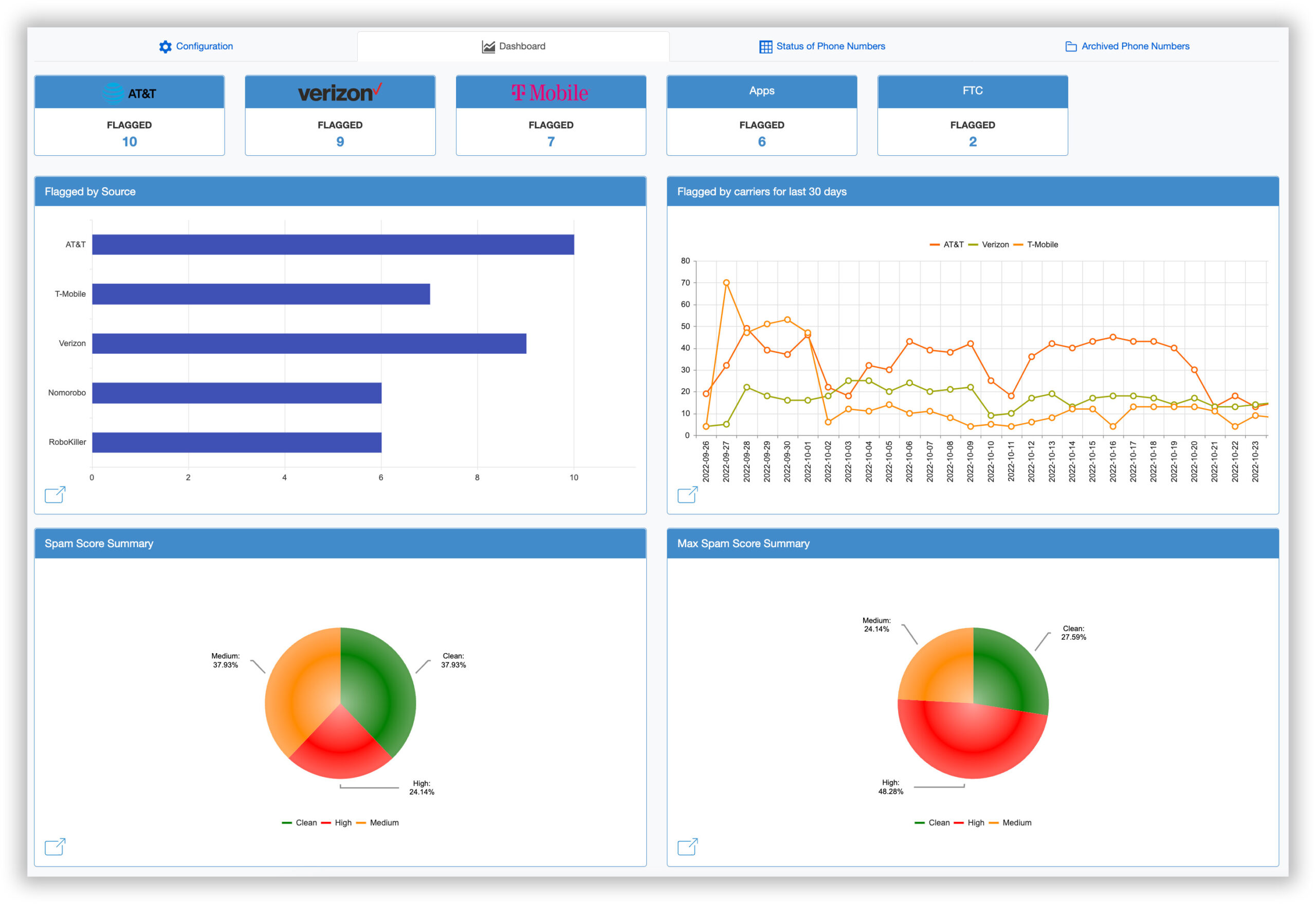The width and height of the screenshot is (1316, 904).
Task: Click the Flagged by Source panel title
Action: 90,191
